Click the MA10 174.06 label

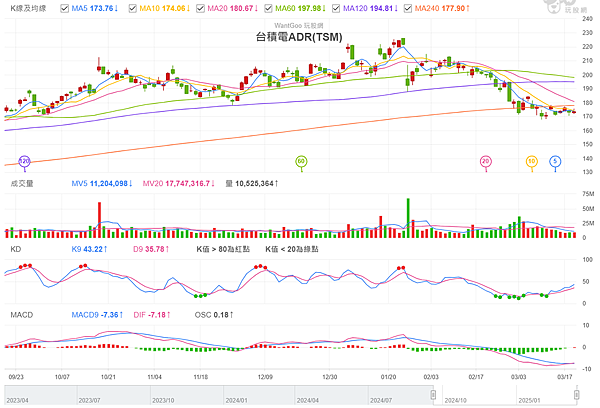[x=165, y=8]
